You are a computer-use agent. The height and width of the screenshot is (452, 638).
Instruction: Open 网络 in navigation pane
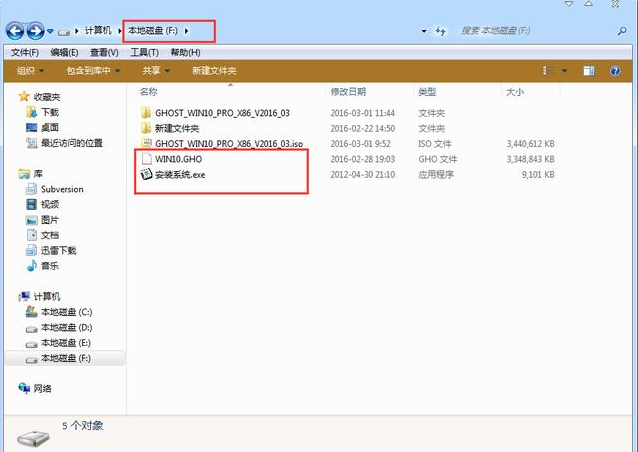coord(42,389)
